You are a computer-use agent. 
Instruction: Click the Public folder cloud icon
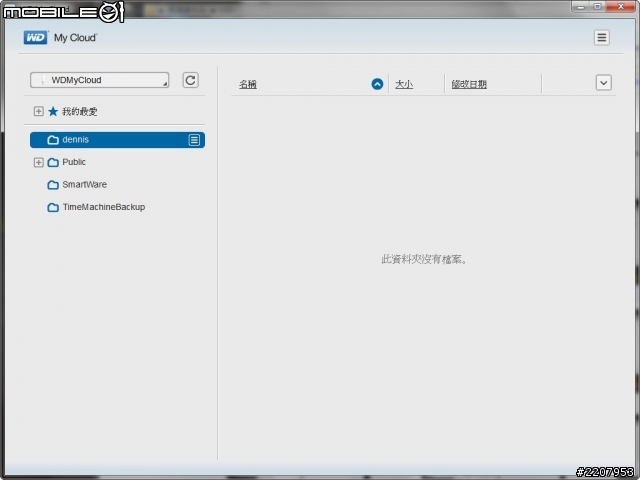tap(53, 162)
